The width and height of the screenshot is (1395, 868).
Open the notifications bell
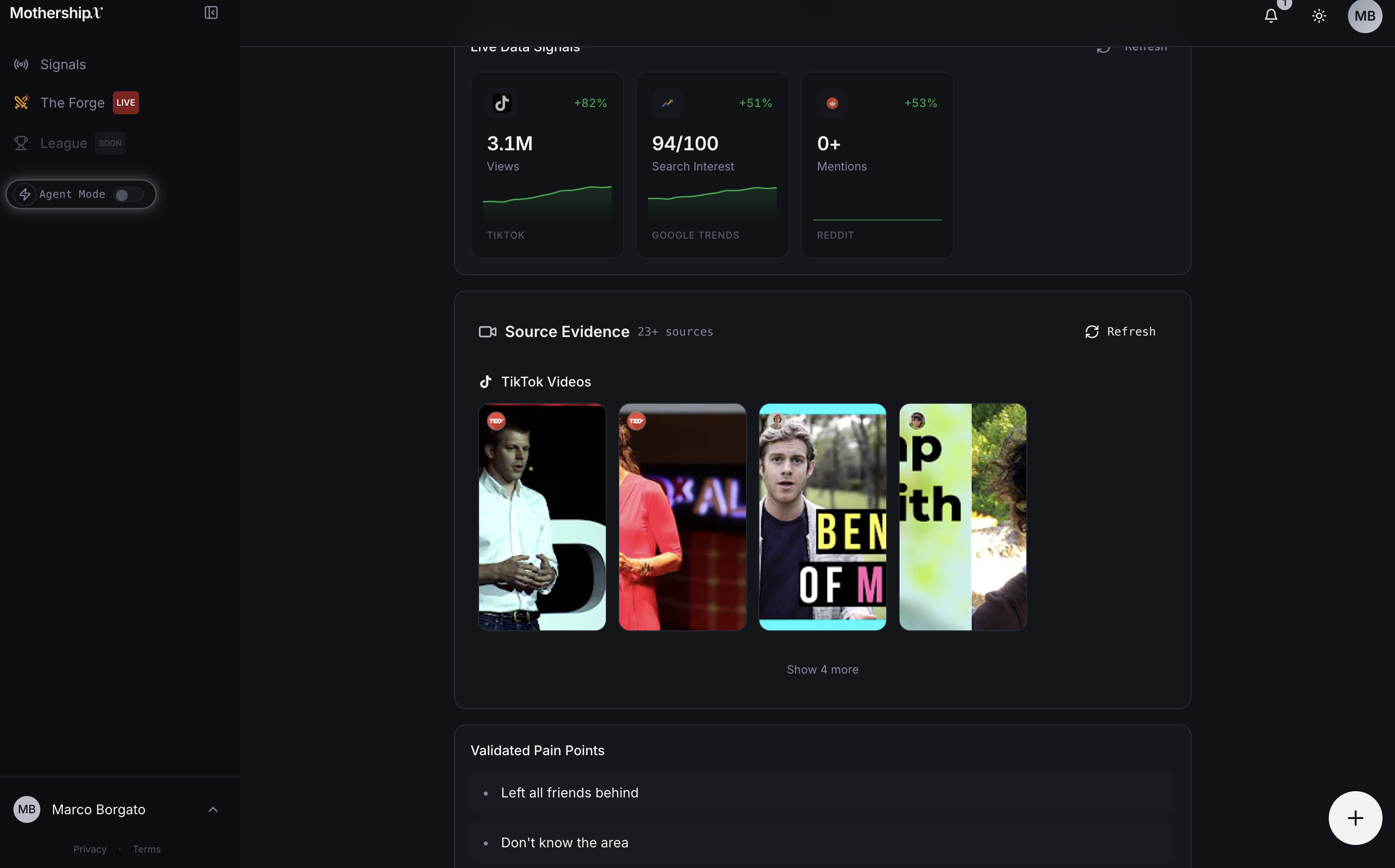(1271, 15)
